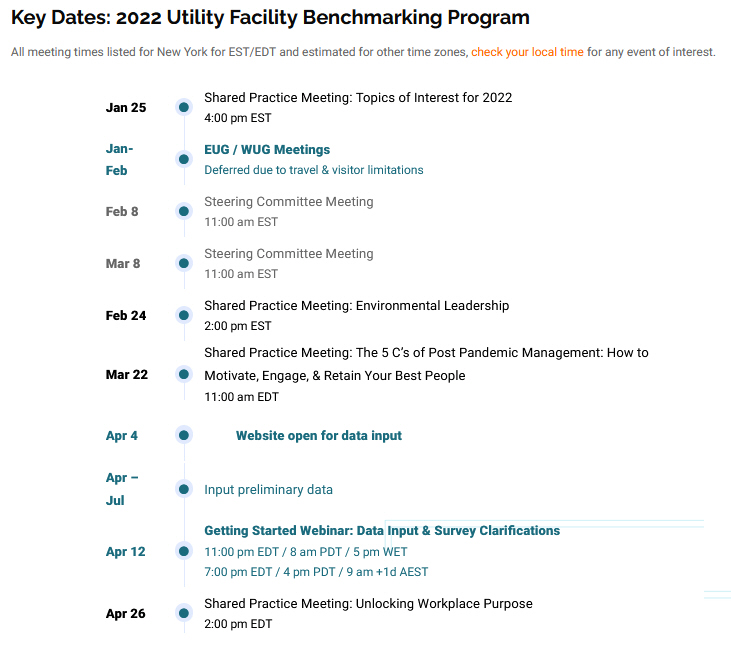Select the Jan-Feb timeline marker dot

click(184, 159)
